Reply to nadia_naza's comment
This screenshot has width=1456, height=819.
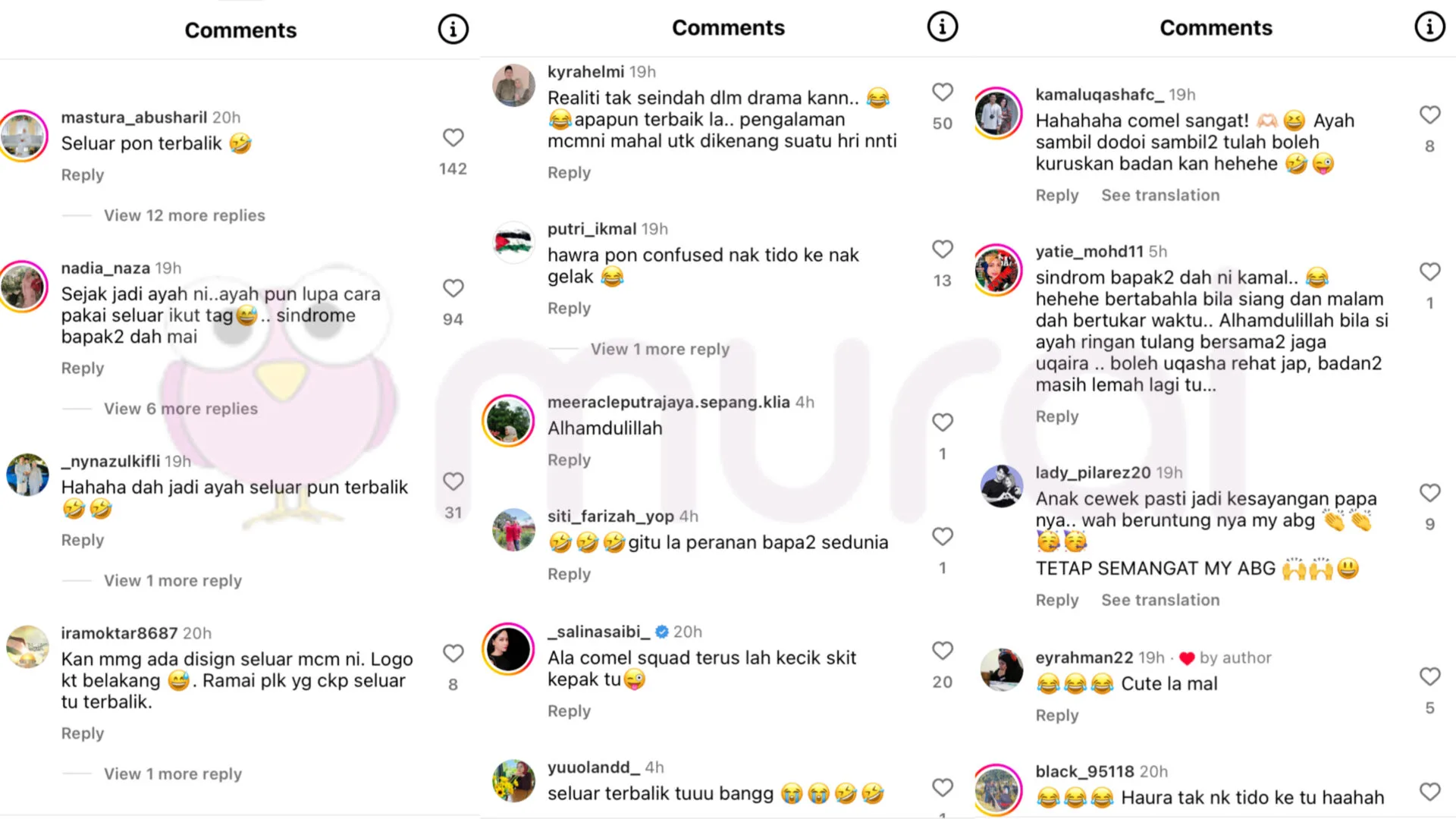(x=83, y=369)
